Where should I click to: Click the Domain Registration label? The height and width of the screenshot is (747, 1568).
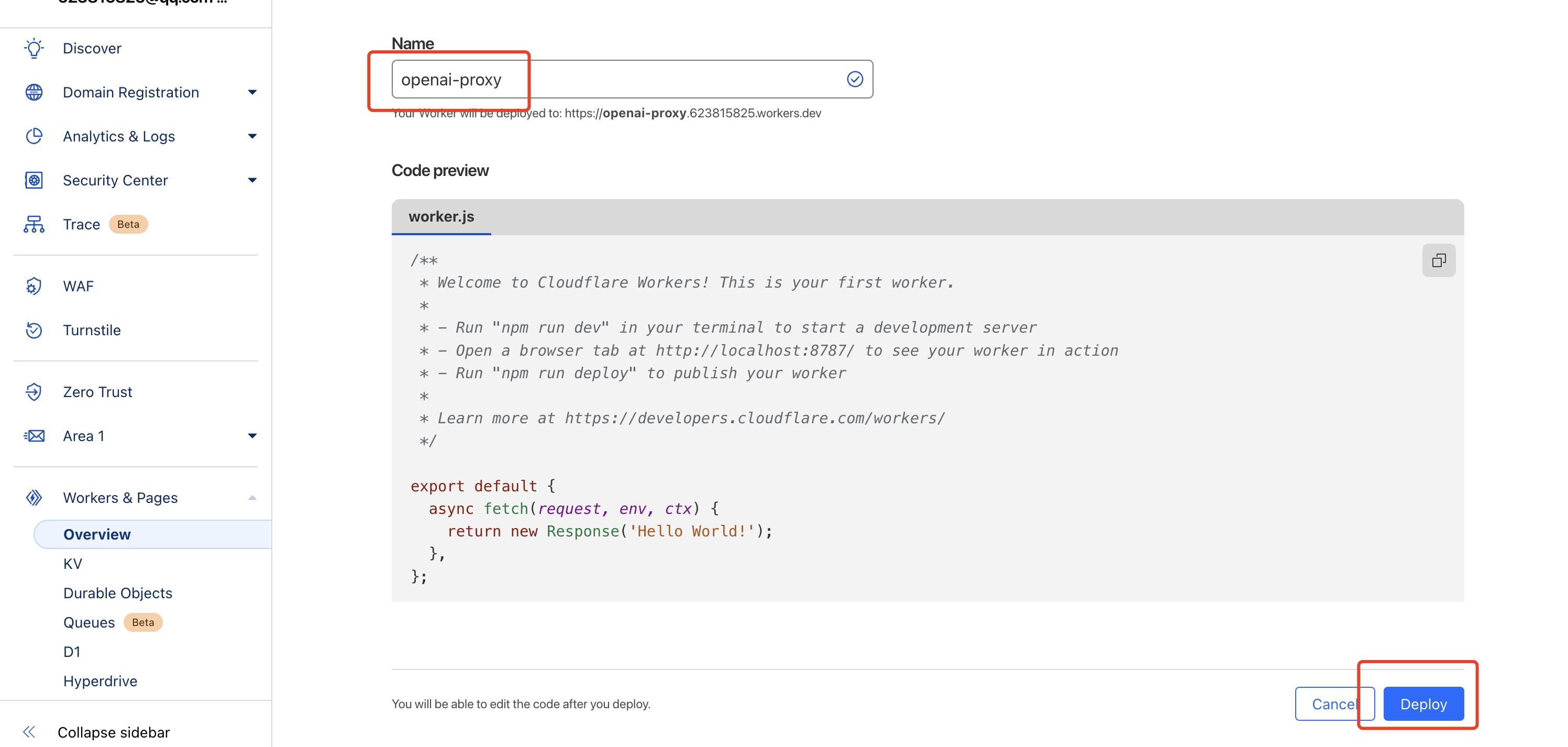tap(131, 92)
